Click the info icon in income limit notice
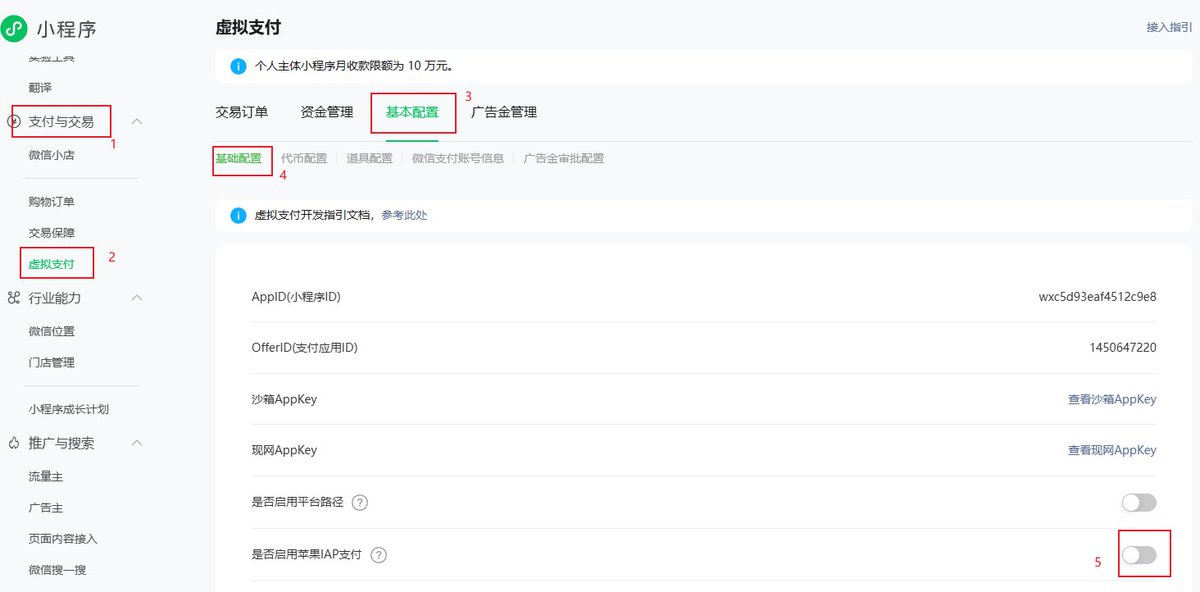This screenshot has width=1200, height=592. tap(238, 67)
